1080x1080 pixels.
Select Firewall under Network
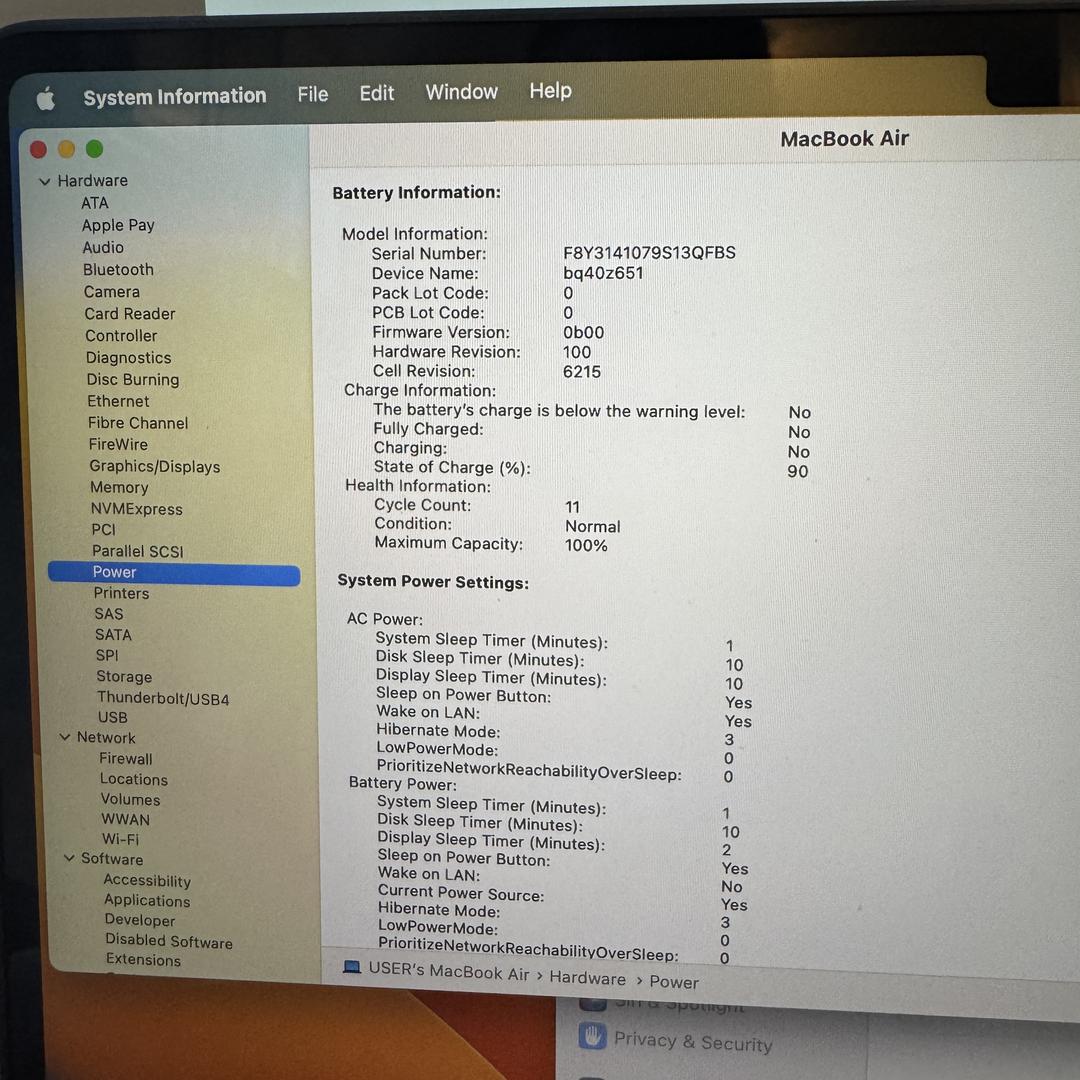[x=126, y=758]
